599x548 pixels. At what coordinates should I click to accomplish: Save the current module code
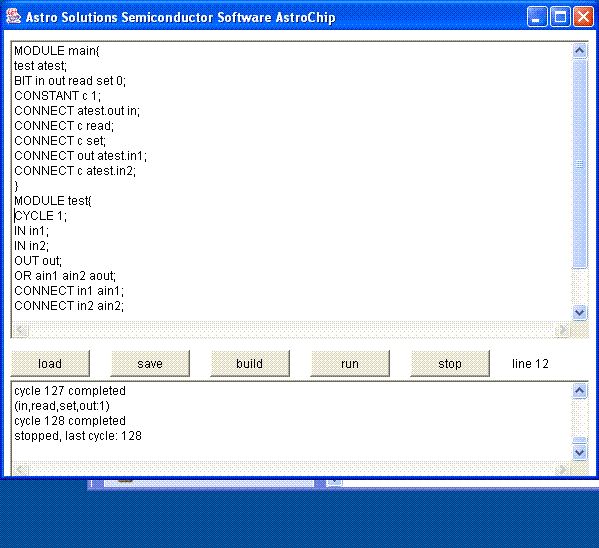[x=150, y=363]
